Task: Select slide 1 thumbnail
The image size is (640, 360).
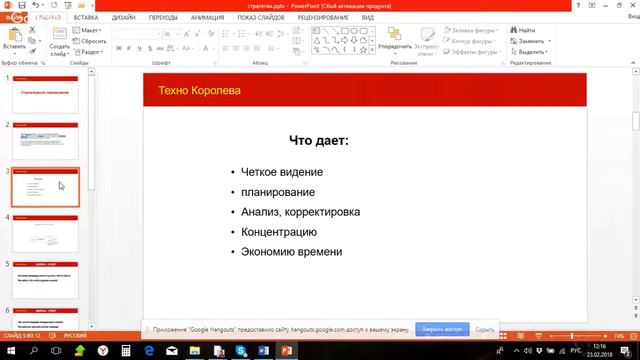Action: 45,94
